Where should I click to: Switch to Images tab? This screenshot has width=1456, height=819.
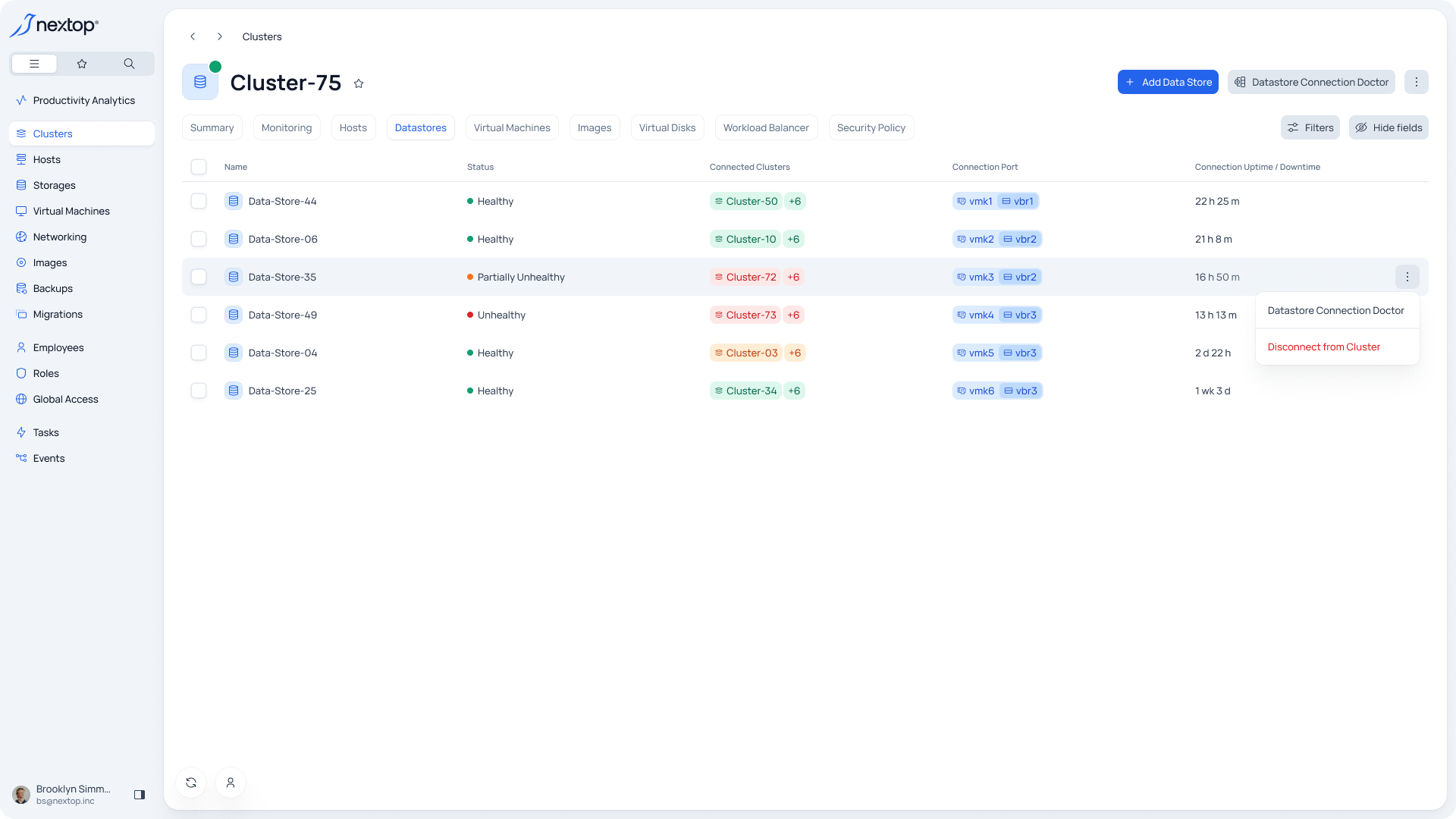coord(595,127)
